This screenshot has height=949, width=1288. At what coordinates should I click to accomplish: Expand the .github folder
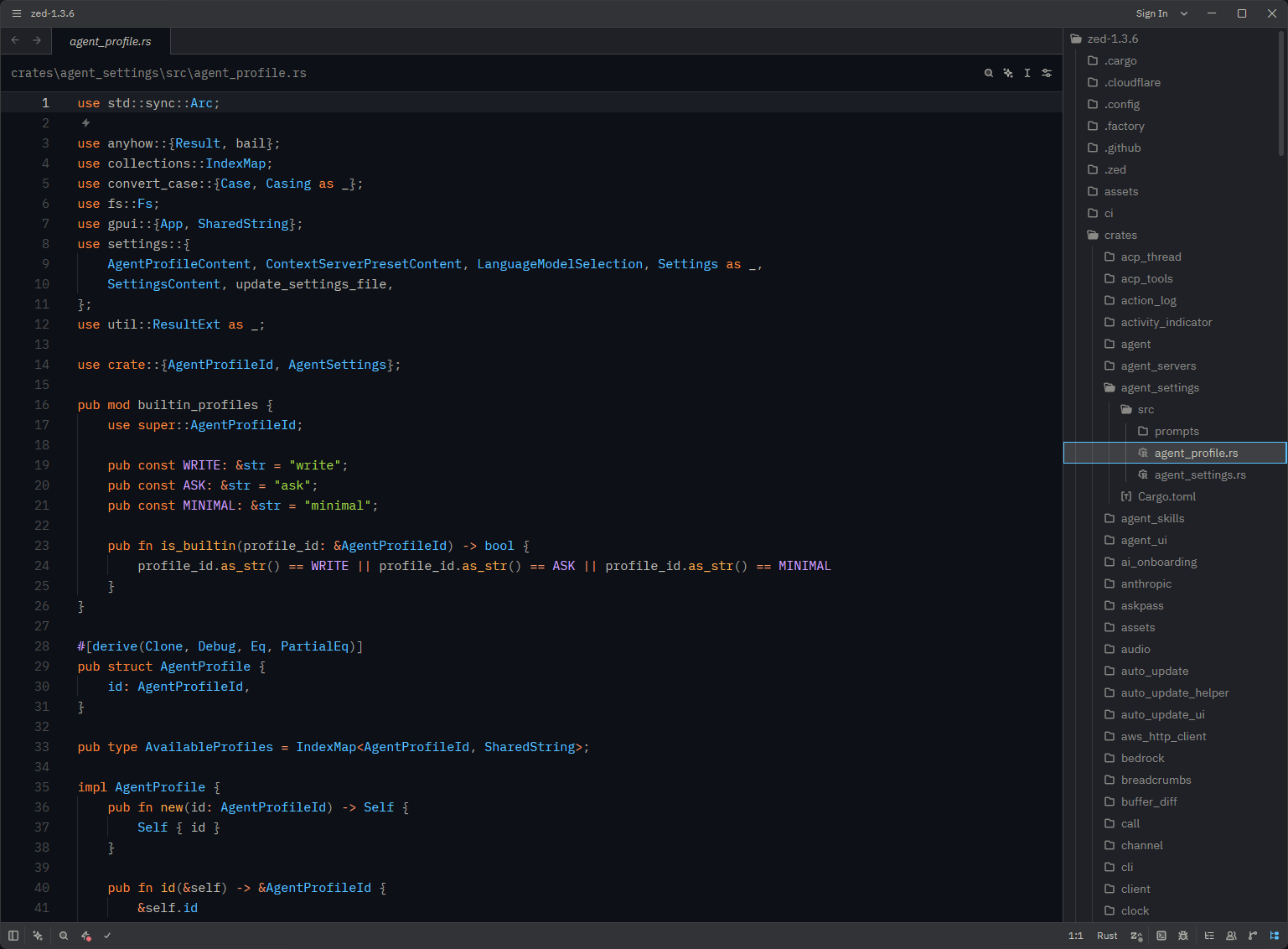[x=1173, y=148]
